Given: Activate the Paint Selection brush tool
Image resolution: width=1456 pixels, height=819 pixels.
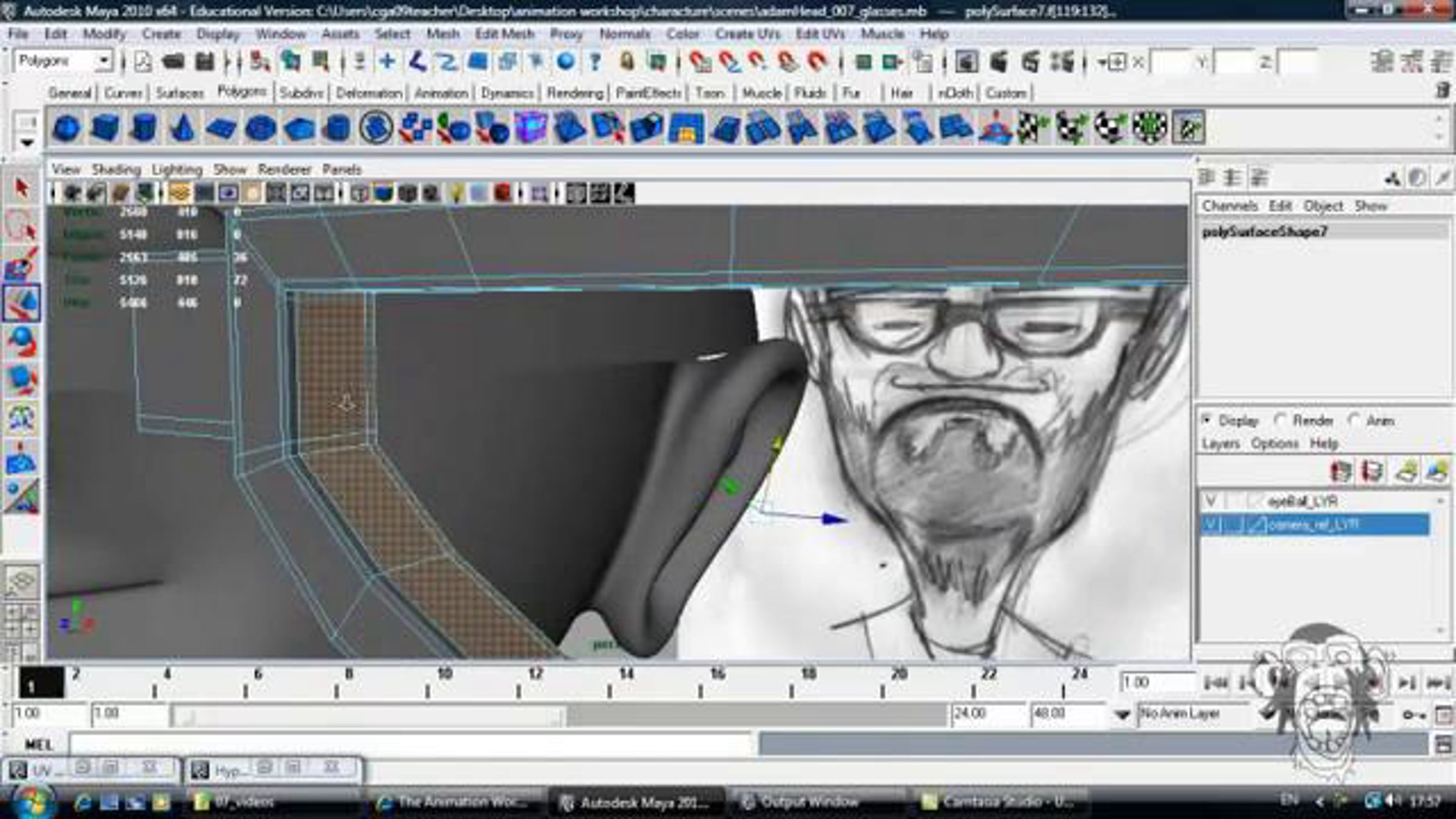Looking at the screenshot, I should tap(22, 265).
